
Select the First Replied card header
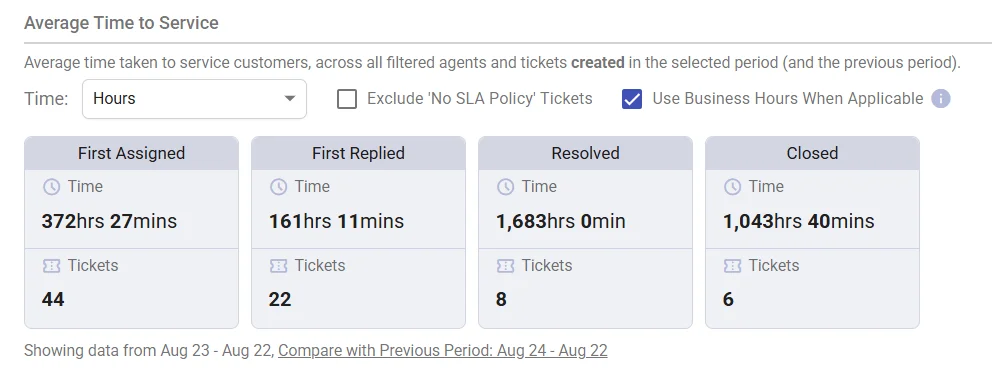(x=359, y=153)
